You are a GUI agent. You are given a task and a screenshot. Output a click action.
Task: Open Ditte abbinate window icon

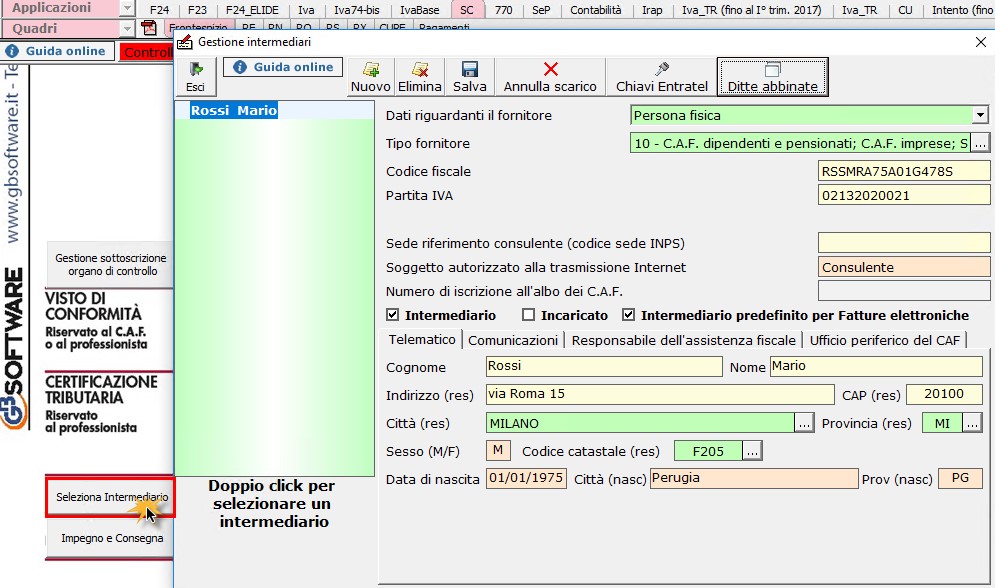[772, 69]
